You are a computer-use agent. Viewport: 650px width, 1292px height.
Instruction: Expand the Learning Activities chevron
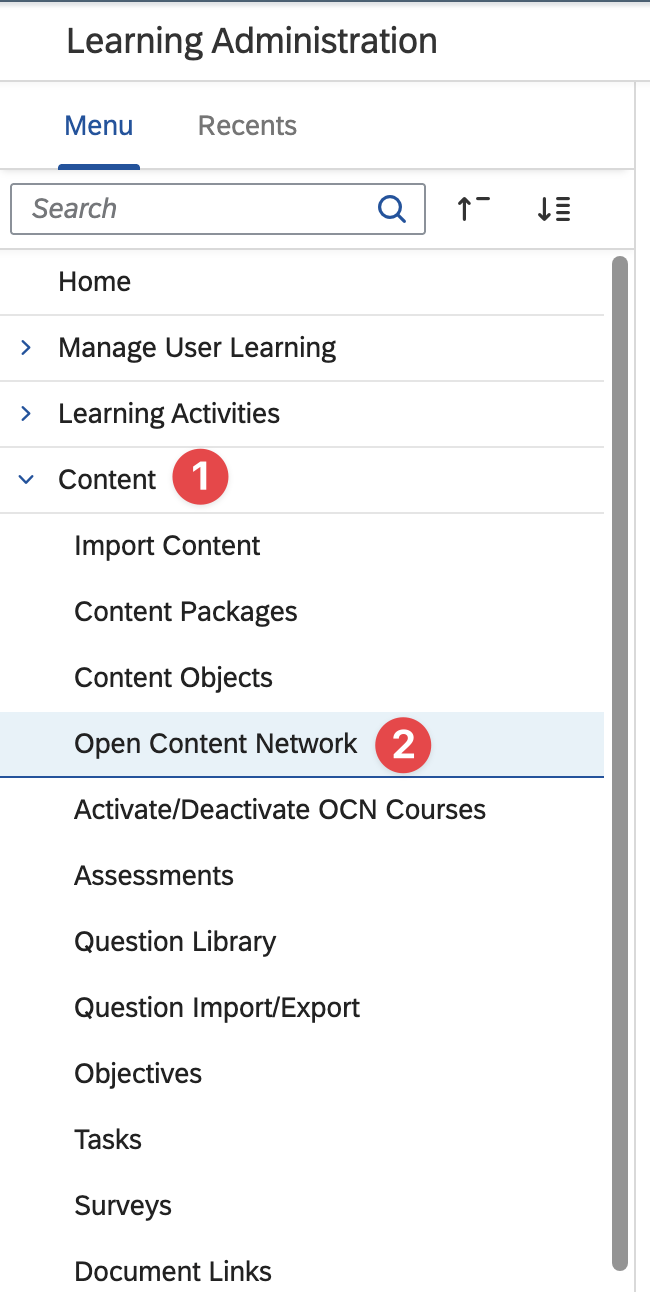tap(26, 414)
